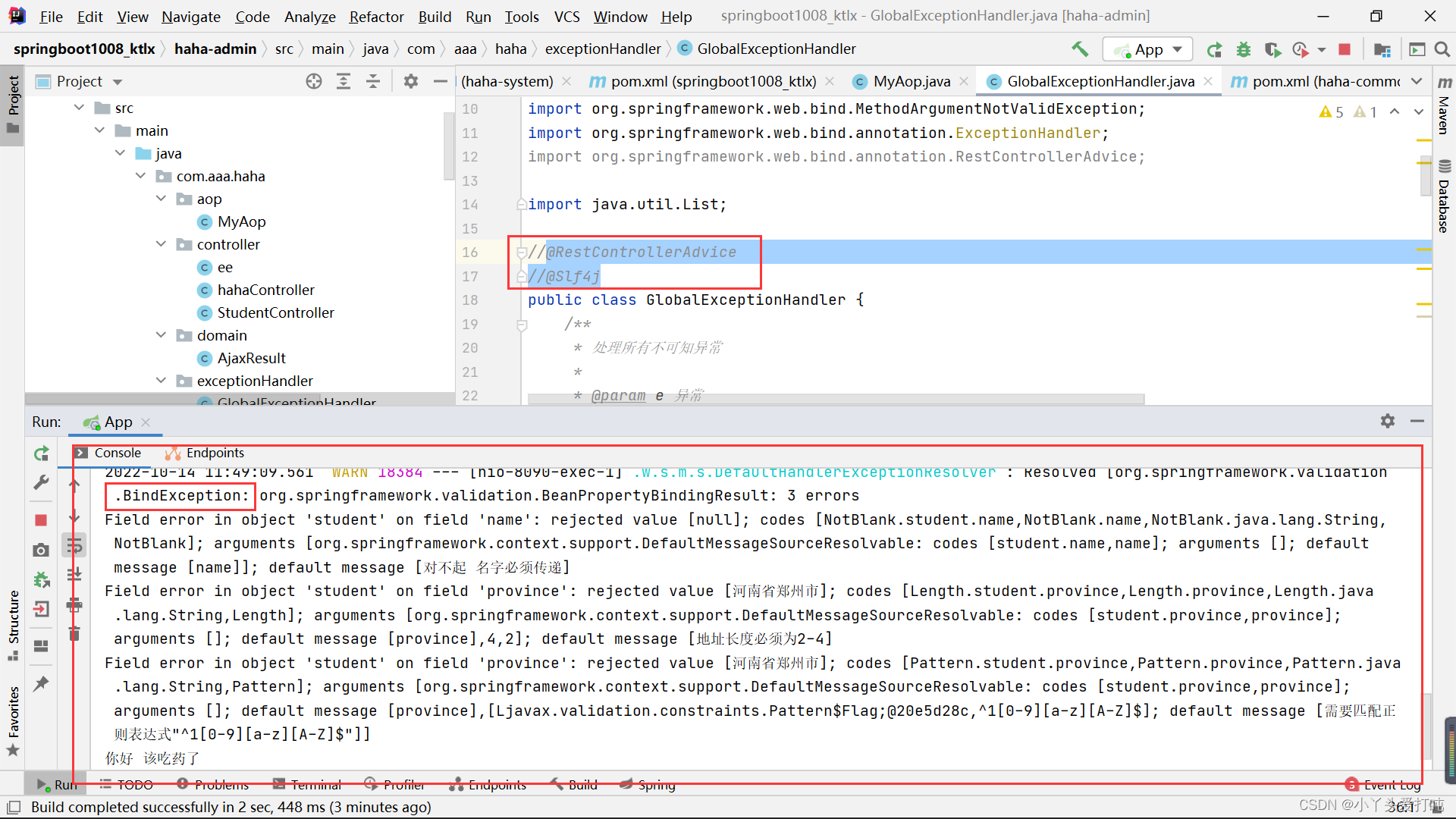Select the Console tab in Run panel
1456x819 pixels.
pyautogui.click(x=108, y=453)
